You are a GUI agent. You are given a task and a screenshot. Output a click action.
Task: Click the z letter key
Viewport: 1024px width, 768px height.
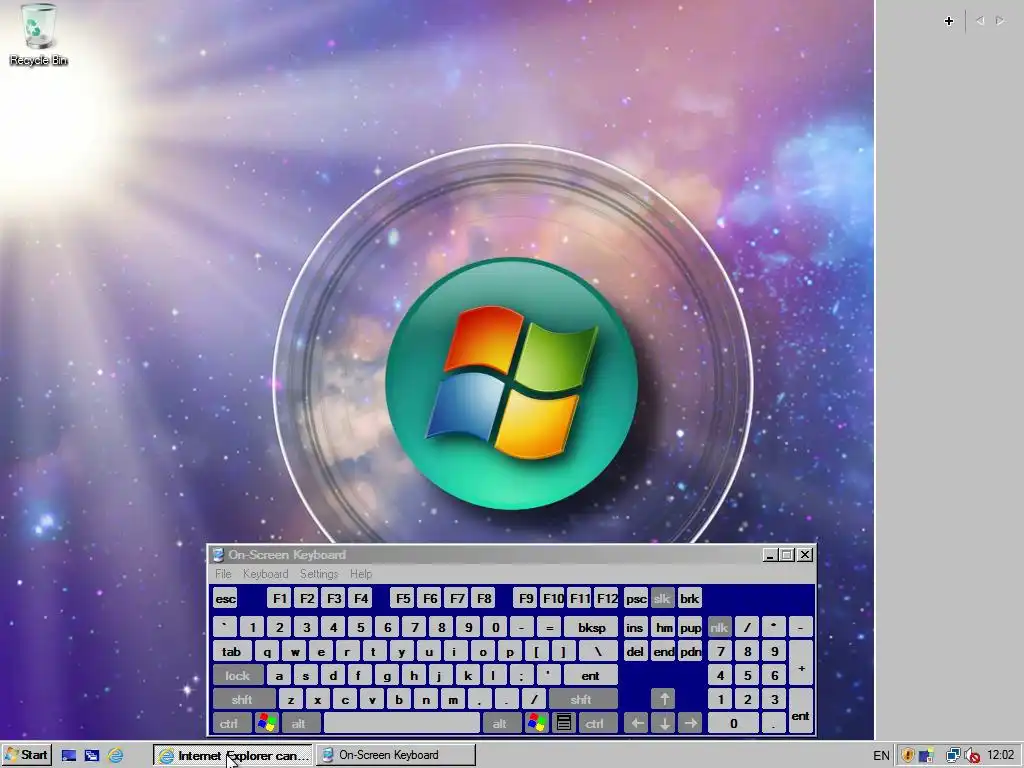(x=291, y=699)
